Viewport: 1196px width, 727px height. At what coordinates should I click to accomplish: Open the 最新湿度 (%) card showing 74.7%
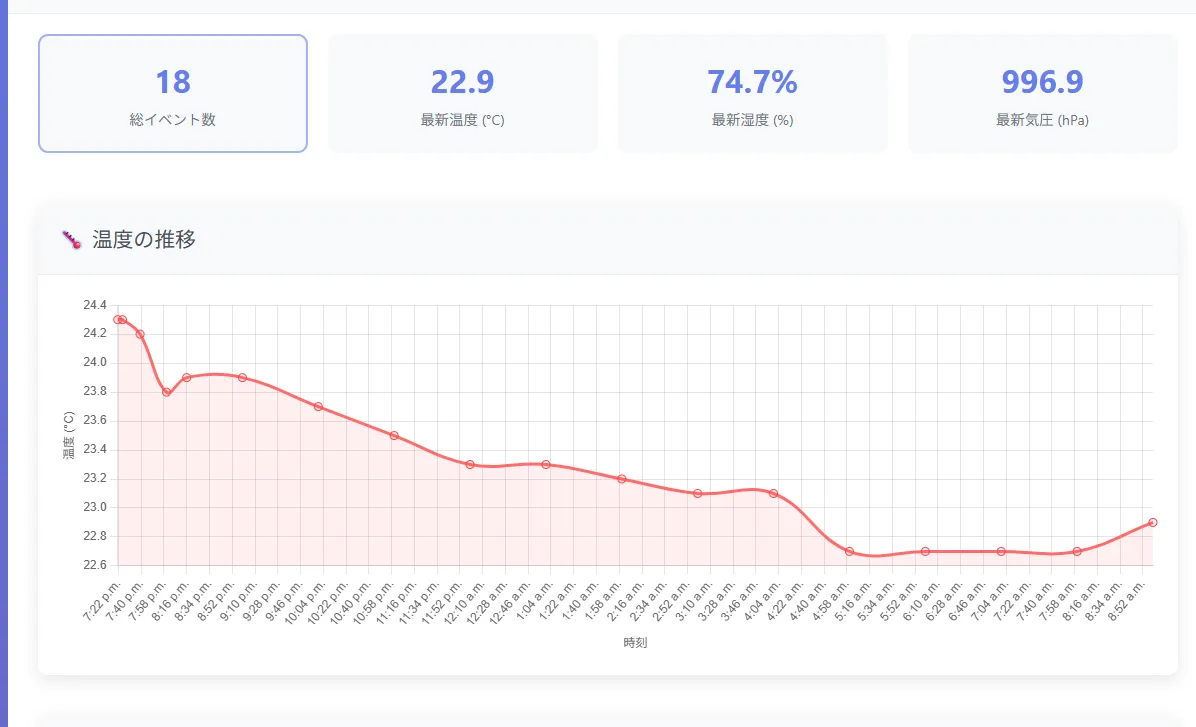[752, 94]
